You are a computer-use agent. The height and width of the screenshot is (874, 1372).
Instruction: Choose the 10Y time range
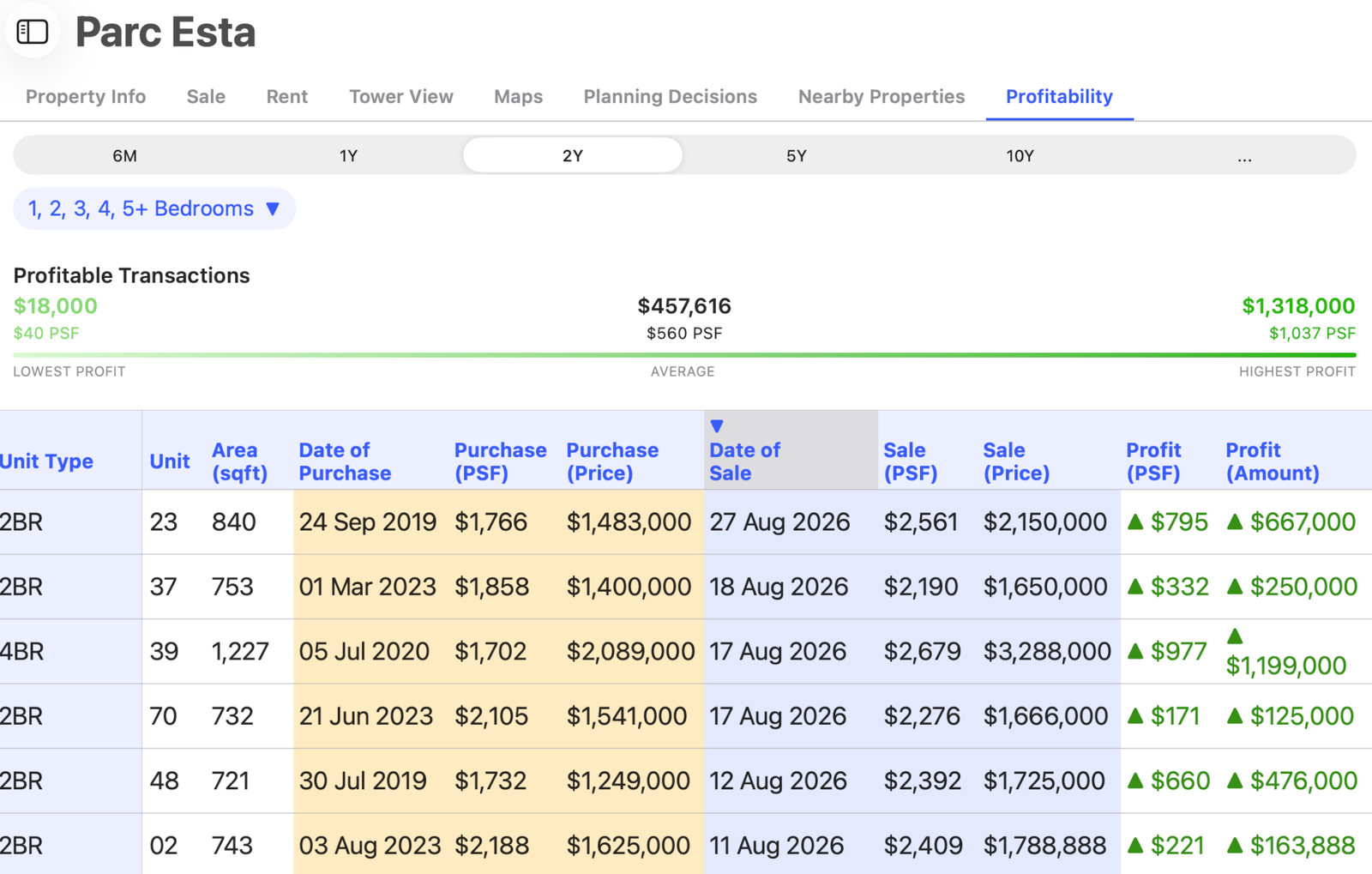(x=1020, y=156)
